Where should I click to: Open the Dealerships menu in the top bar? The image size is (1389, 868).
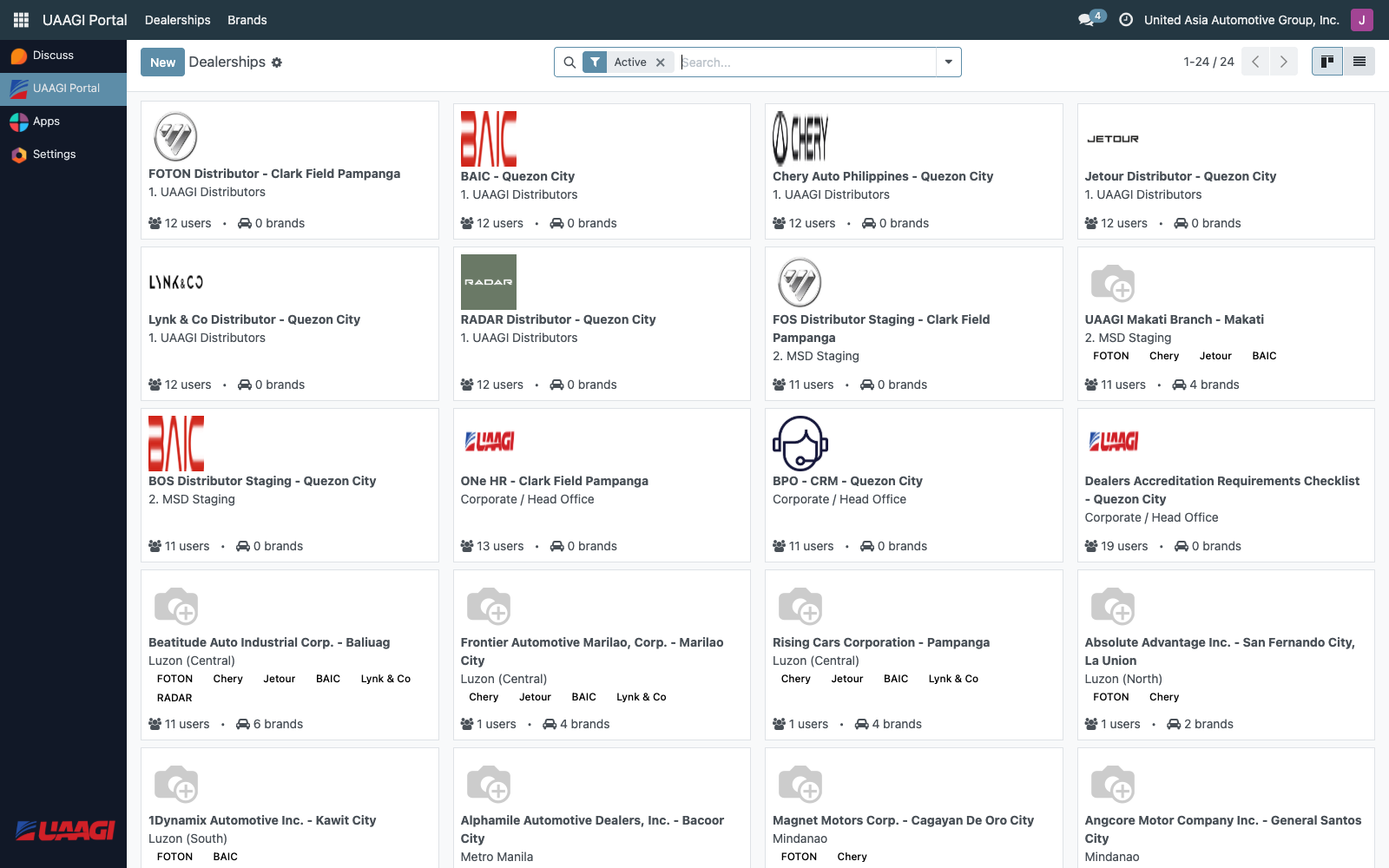pyautogui.click(x=177, y=19)
